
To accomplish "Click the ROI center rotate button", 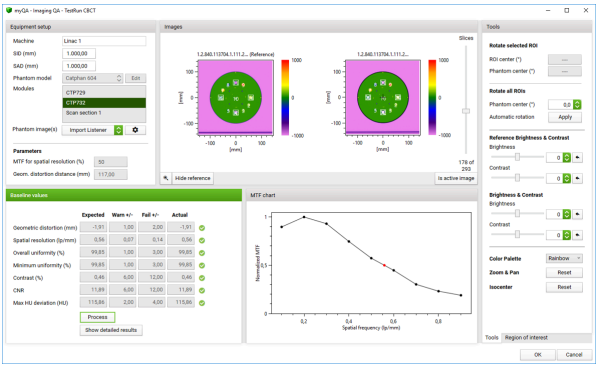I will pyautogui.click(x=565, y=59).
